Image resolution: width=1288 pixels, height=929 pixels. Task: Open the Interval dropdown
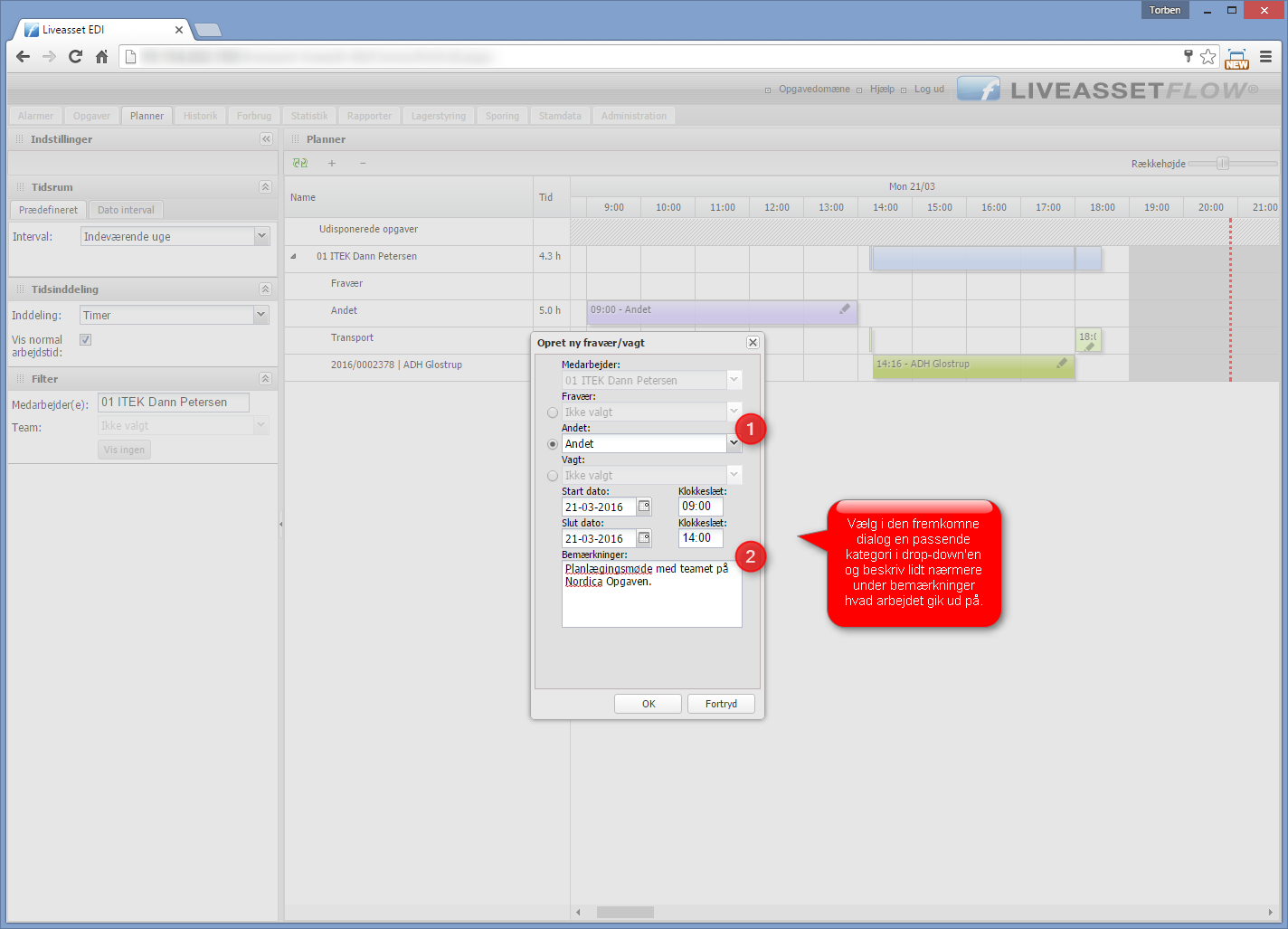tap(261, 236)
